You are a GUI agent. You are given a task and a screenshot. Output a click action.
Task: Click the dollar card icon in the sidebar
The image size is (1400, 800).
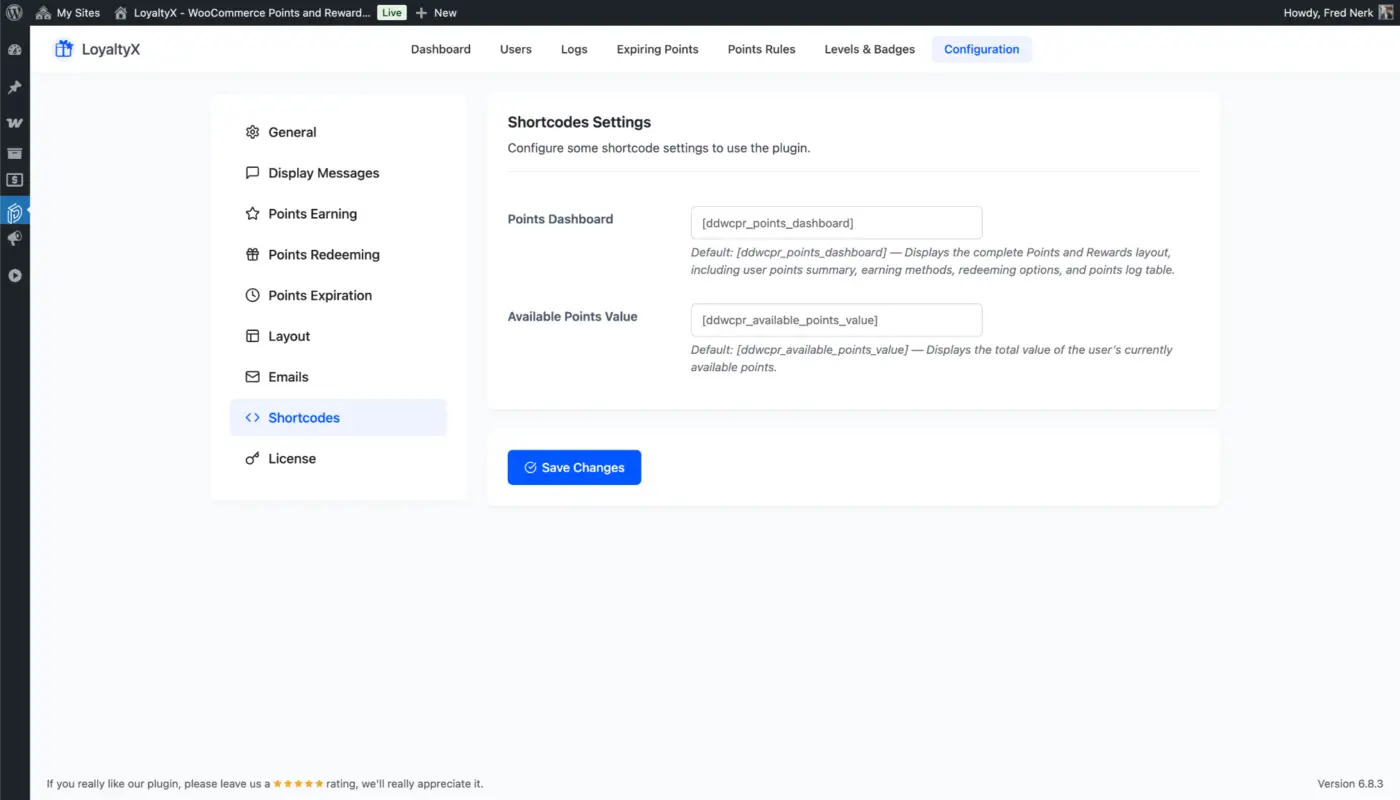coord(14,179)
